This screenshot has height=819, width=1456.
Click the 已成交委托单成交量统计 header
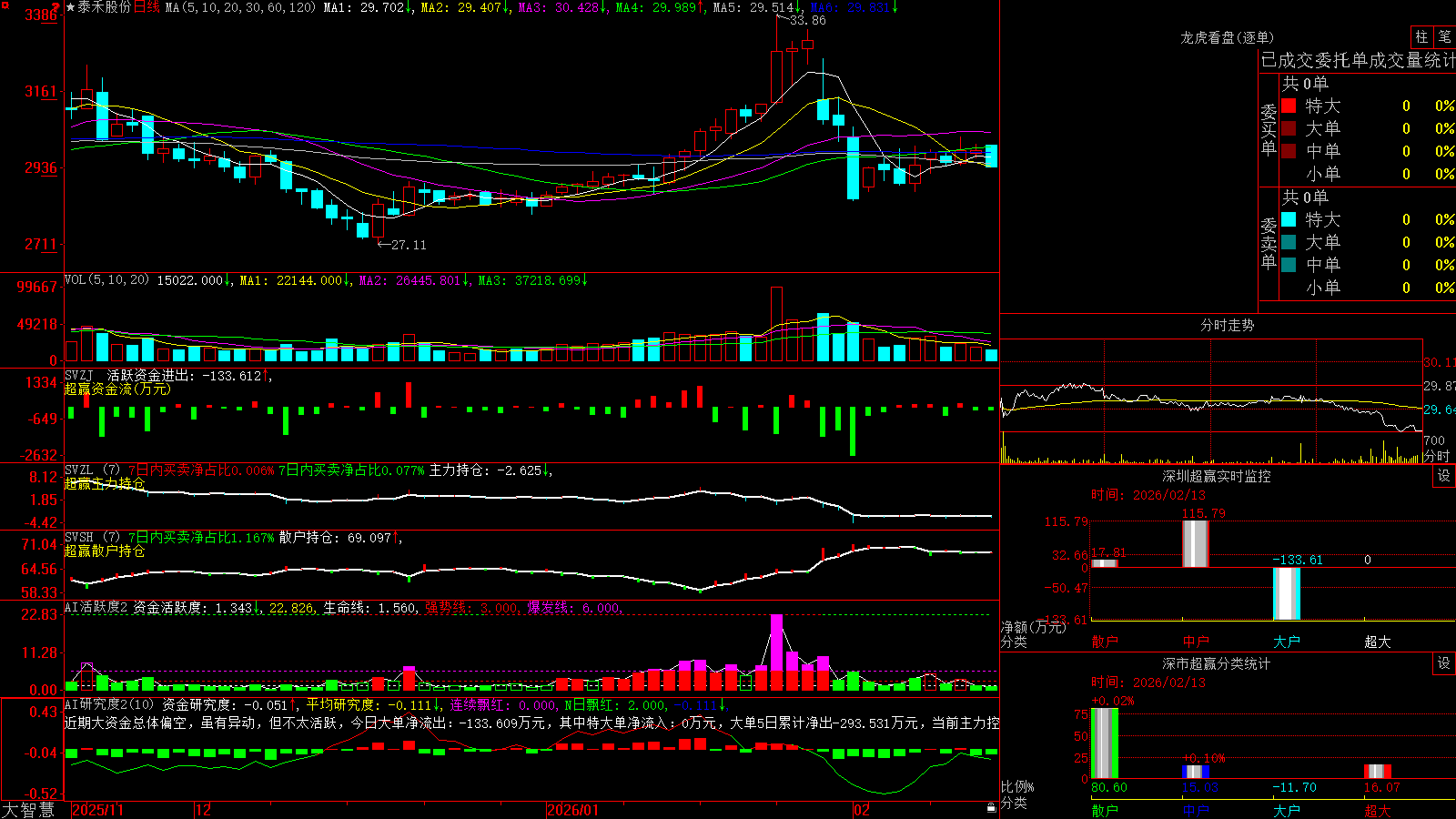(x=1358, y=61)
